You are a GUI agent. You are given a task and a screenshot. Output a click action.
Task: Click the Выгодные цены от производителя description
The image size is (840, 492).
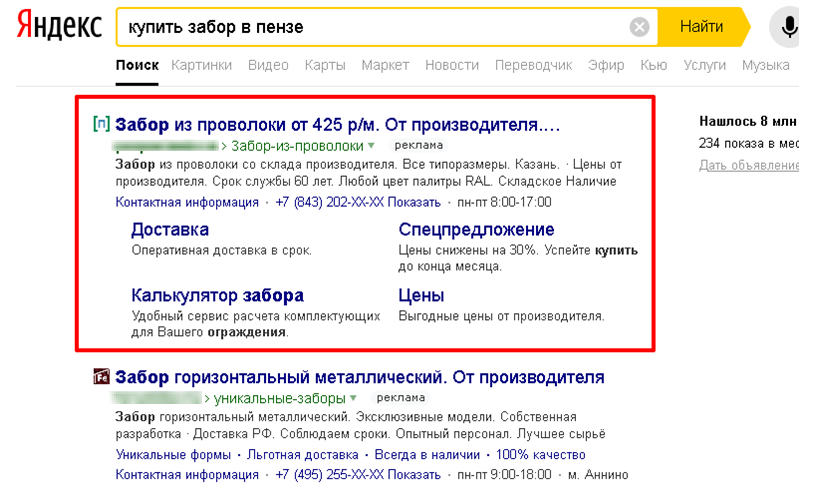(501, 316)
